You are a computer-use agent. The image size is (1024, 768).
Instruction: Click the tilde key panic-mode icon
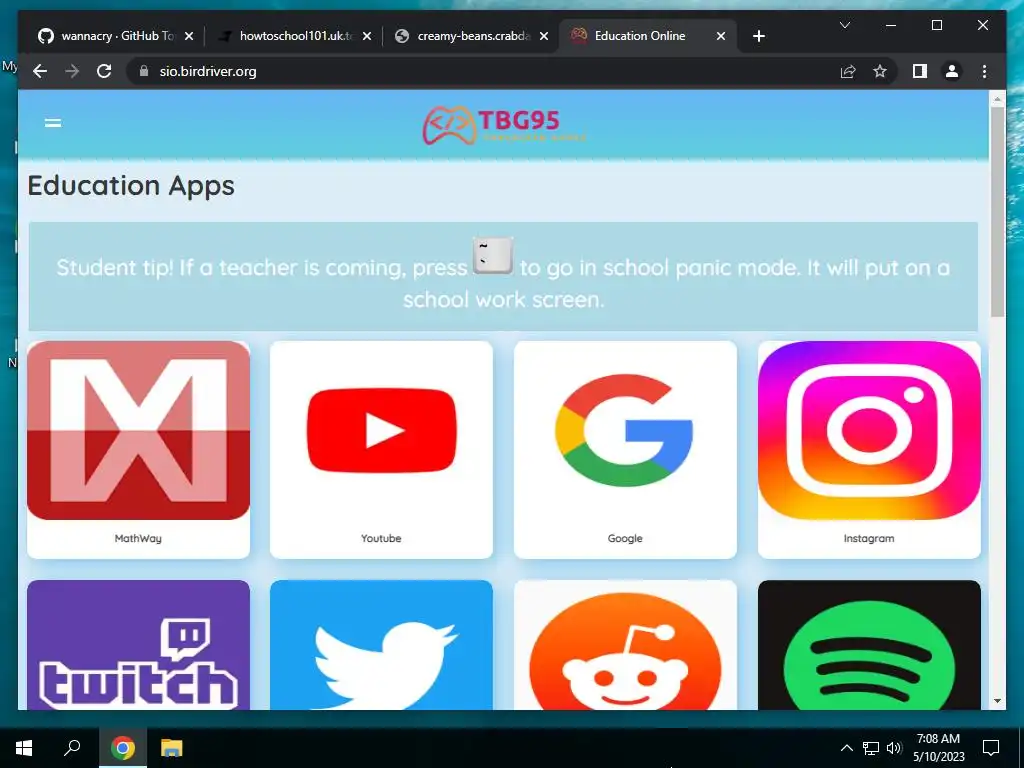pos(493,255)
